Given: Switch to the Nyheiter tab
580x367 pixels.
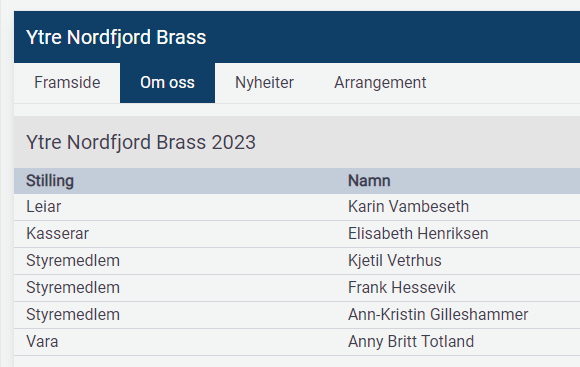Looking at the screenshot, I should 264,83.
